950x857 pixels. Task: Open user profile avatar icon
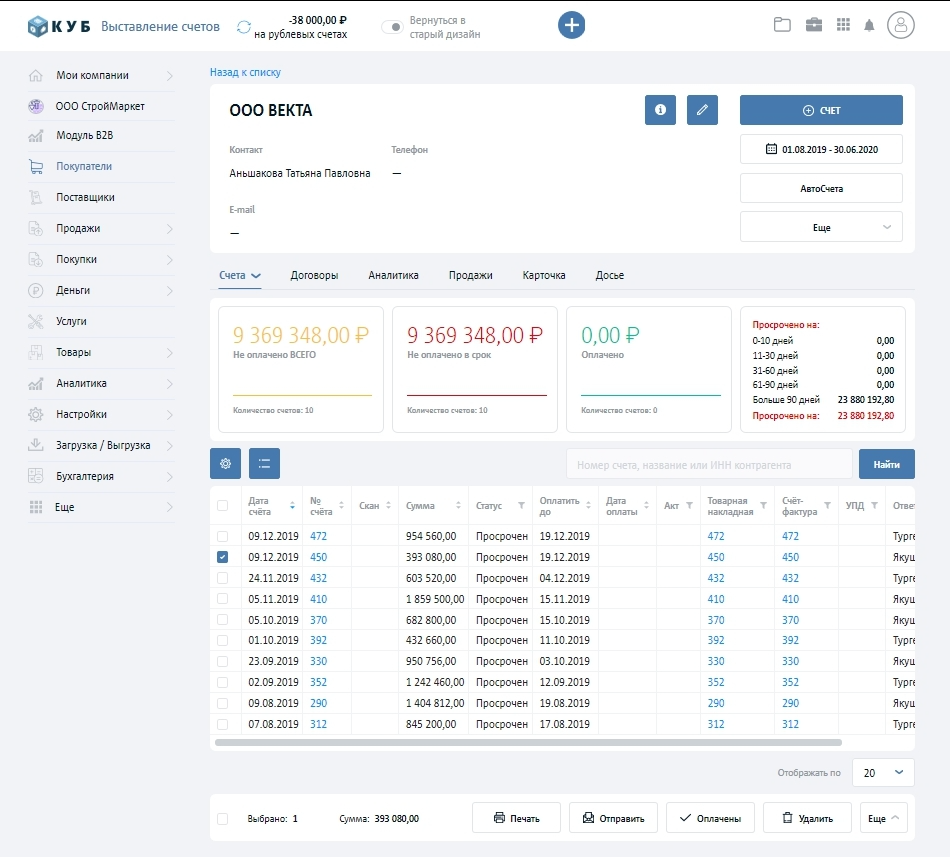pos(901,26)
